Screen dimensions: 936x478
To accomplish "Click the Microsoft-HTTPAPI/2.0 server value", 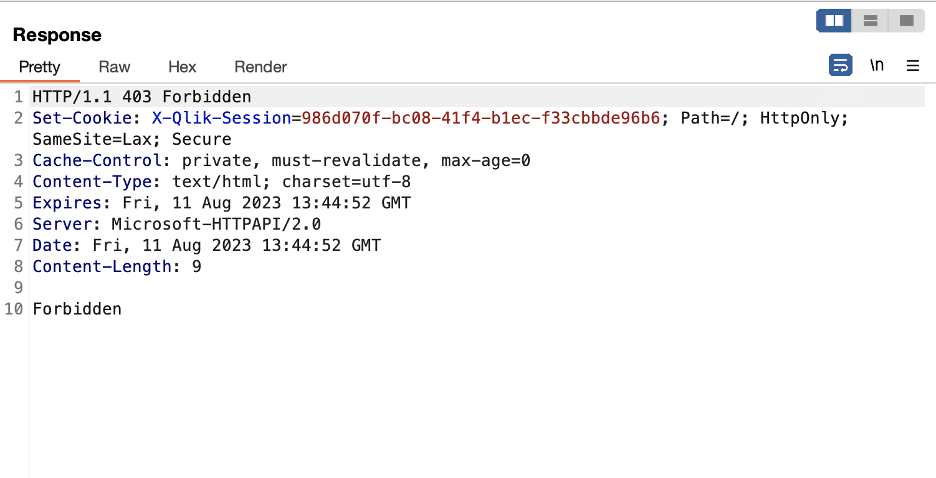I will tap(216, 224).
